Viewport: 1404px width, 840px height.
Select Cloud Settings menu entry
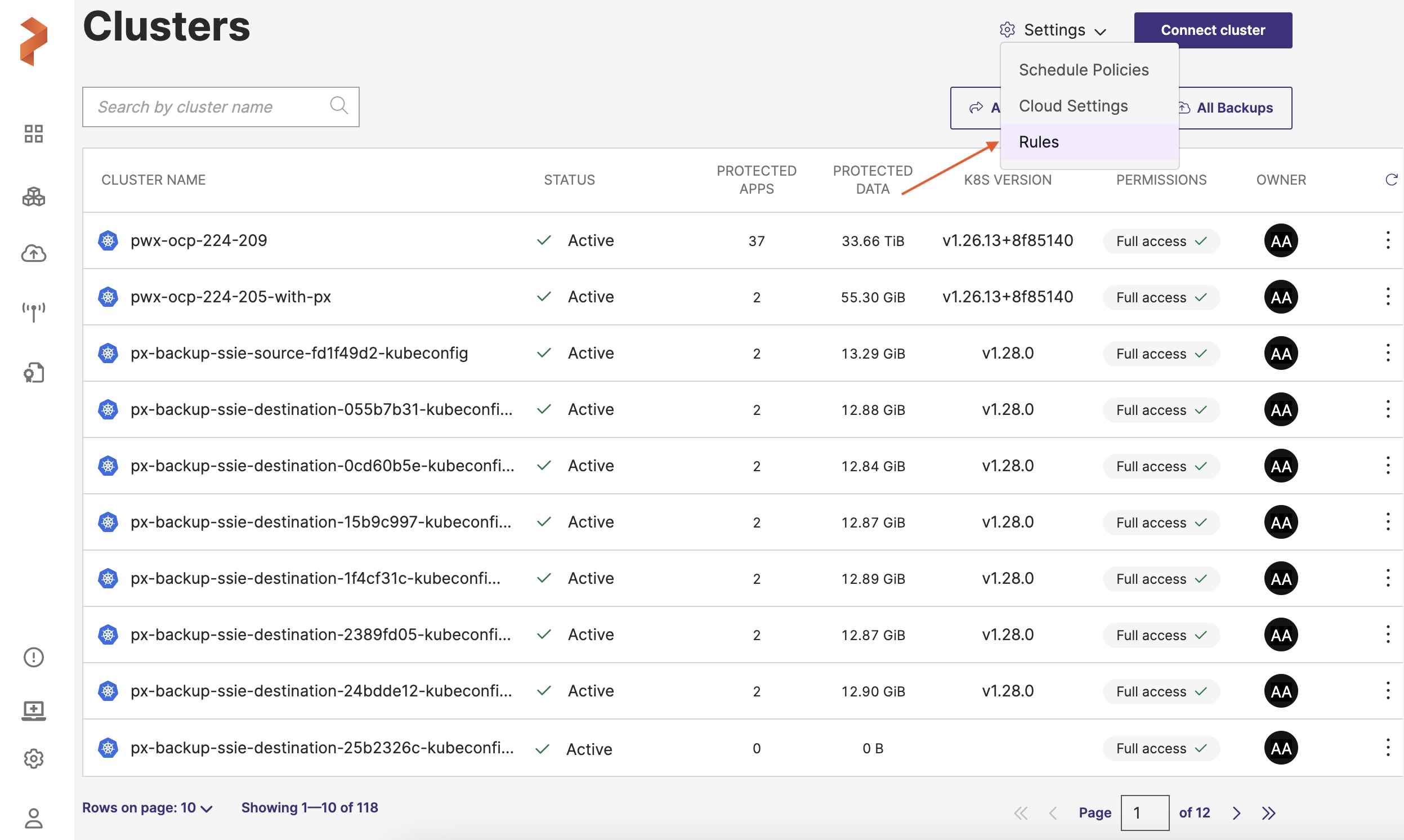[x=1073, y=106]
